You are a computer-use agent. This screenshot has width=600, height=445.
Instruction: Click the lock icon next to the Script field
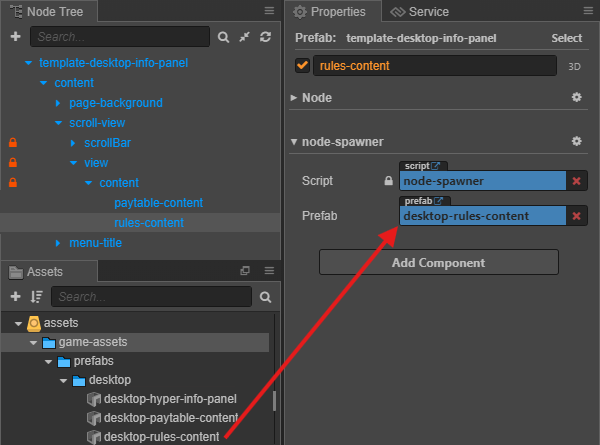[x=388, y=181]
